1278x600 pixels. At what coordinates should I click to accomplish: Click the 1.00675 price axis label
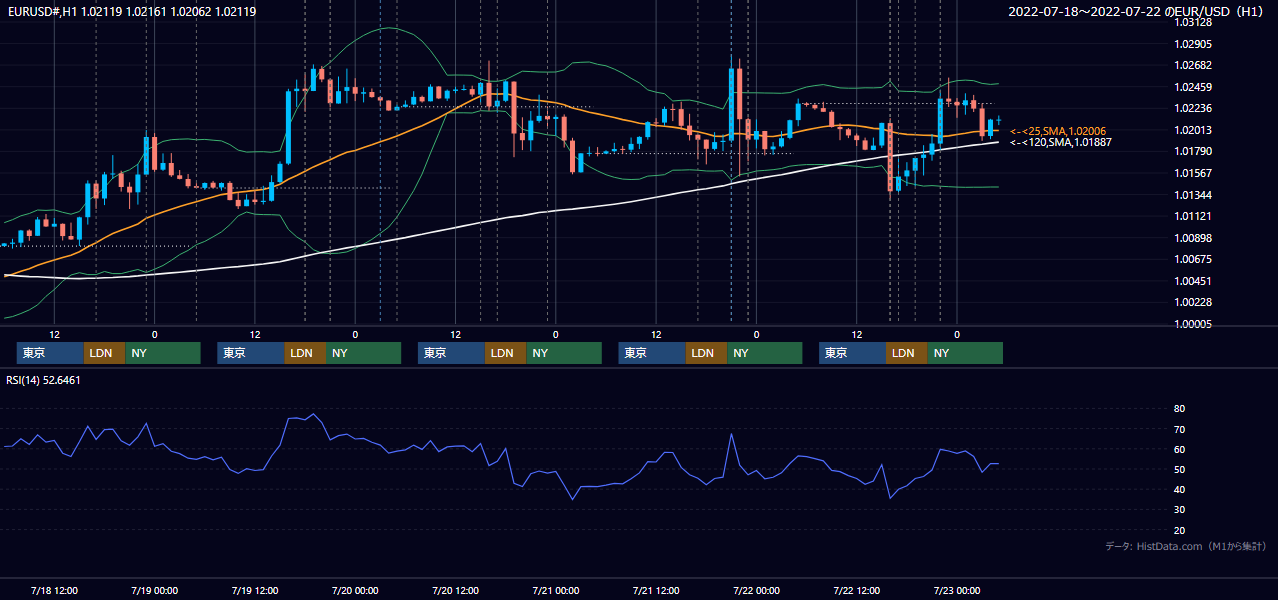coord(1194,259)
